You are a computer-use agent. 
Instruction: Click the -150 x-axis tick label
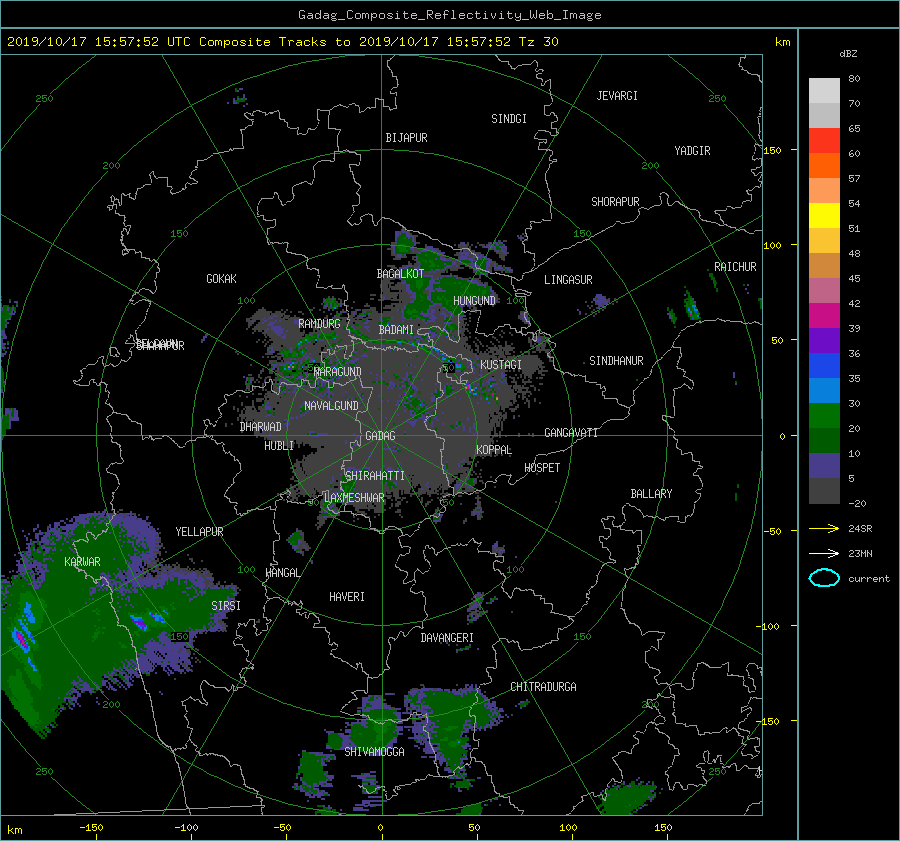91,828
